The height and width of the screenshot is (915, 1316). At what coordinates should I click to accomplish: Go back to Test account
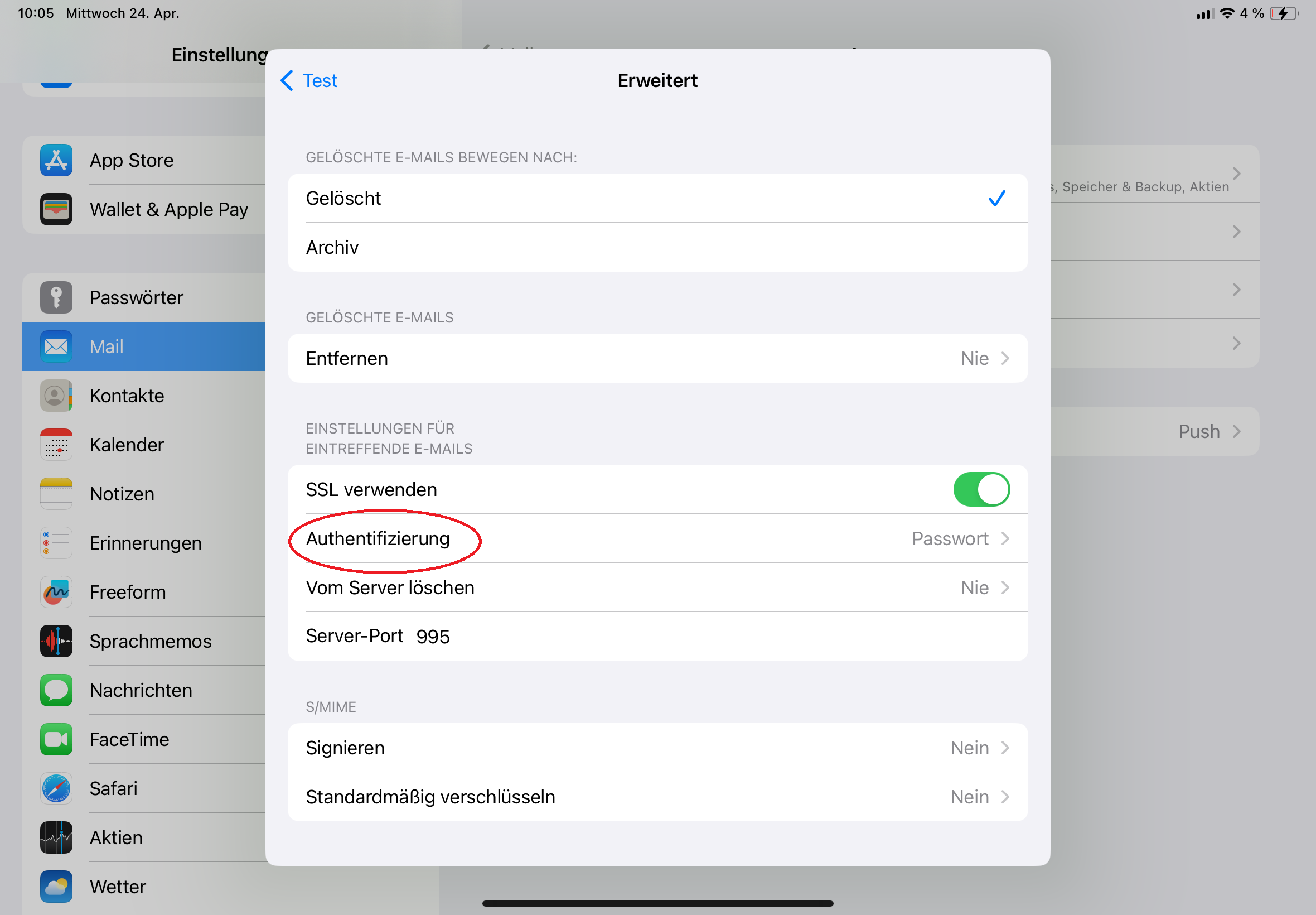click(x=309, y=80)
